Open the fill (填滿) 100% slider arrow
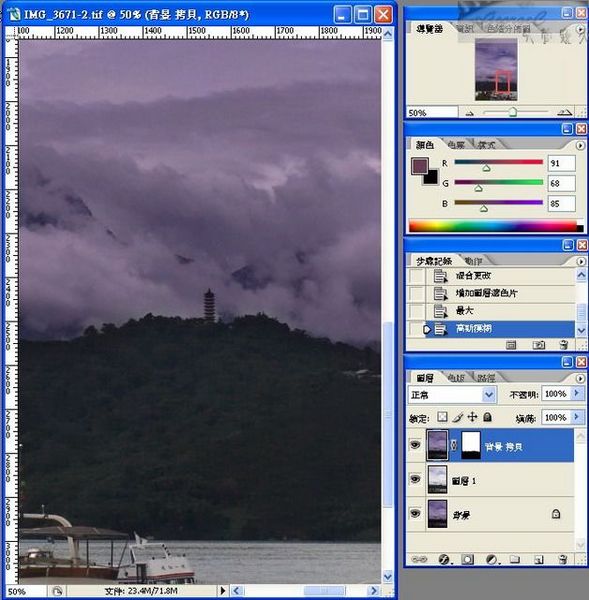589x600 pixels. [576, 417]
